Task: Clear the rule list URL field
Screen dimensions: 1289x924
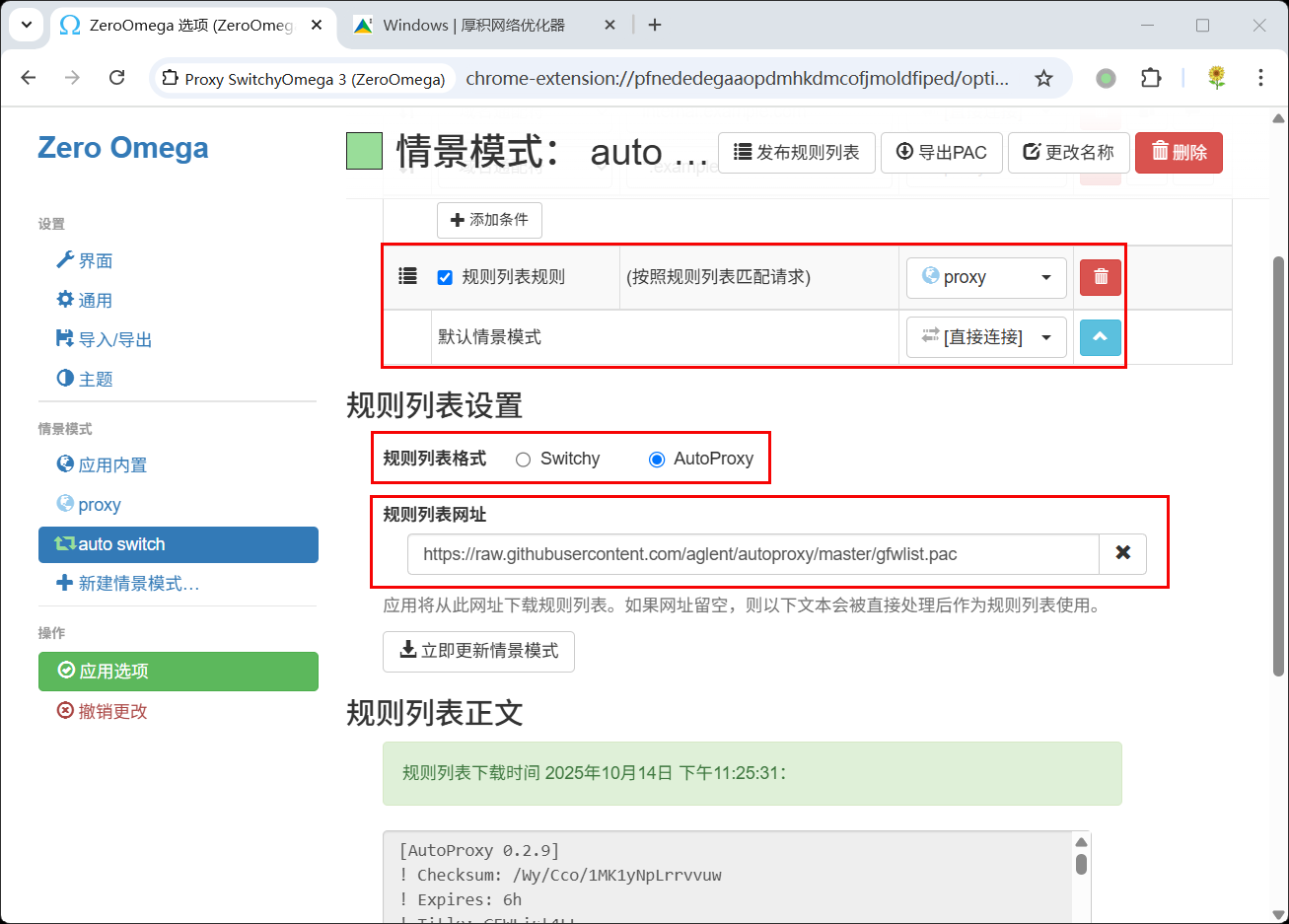Action: tap(1122, 553)
